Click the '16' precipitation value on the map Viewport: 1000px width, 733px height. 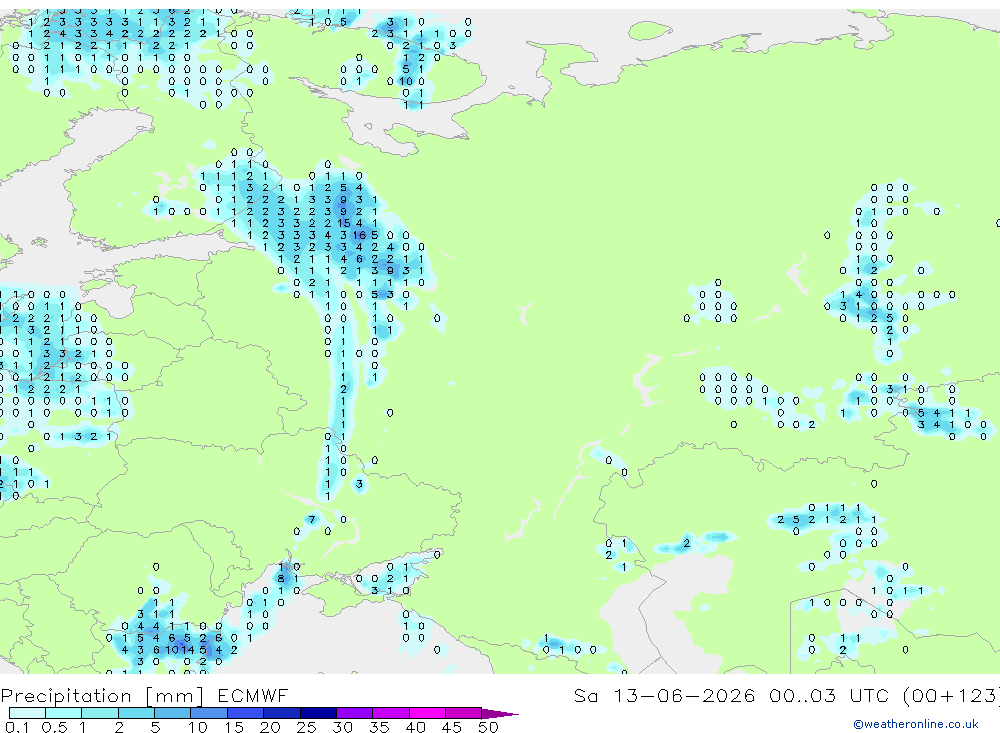click(359, 235)
